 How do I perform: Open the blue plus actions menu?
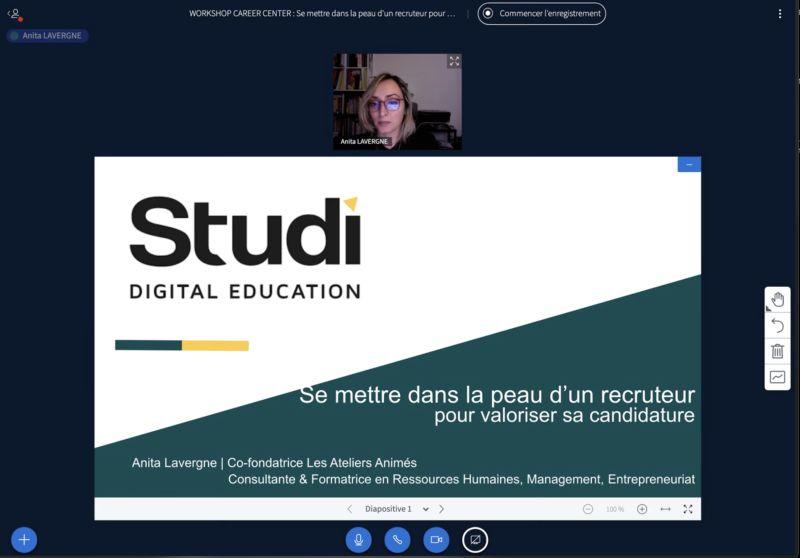tap(24, 540)
